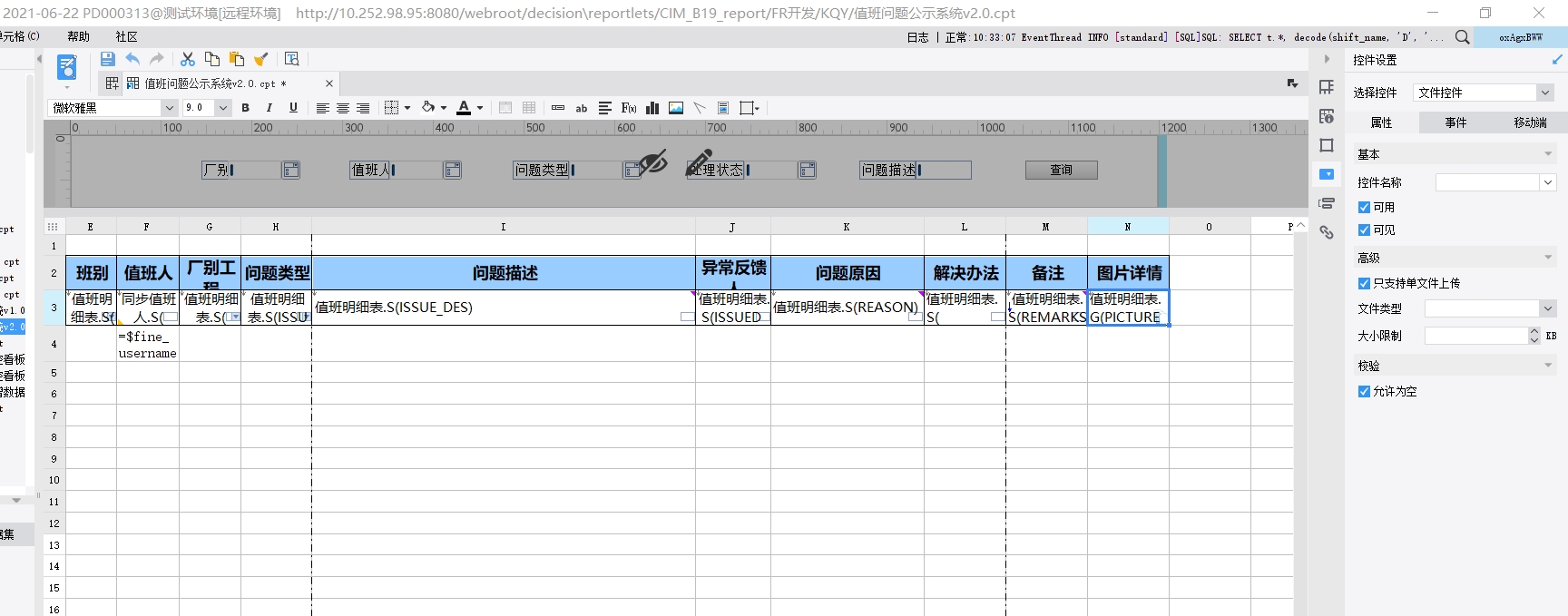
Task: Paste clipboard contents
Action: tap(237, 59)
